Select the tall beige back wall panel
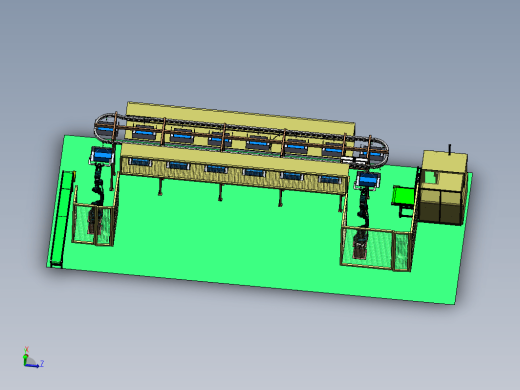This screenshot has height=390, width=520. pyautogui.click(x=241, y=118)
